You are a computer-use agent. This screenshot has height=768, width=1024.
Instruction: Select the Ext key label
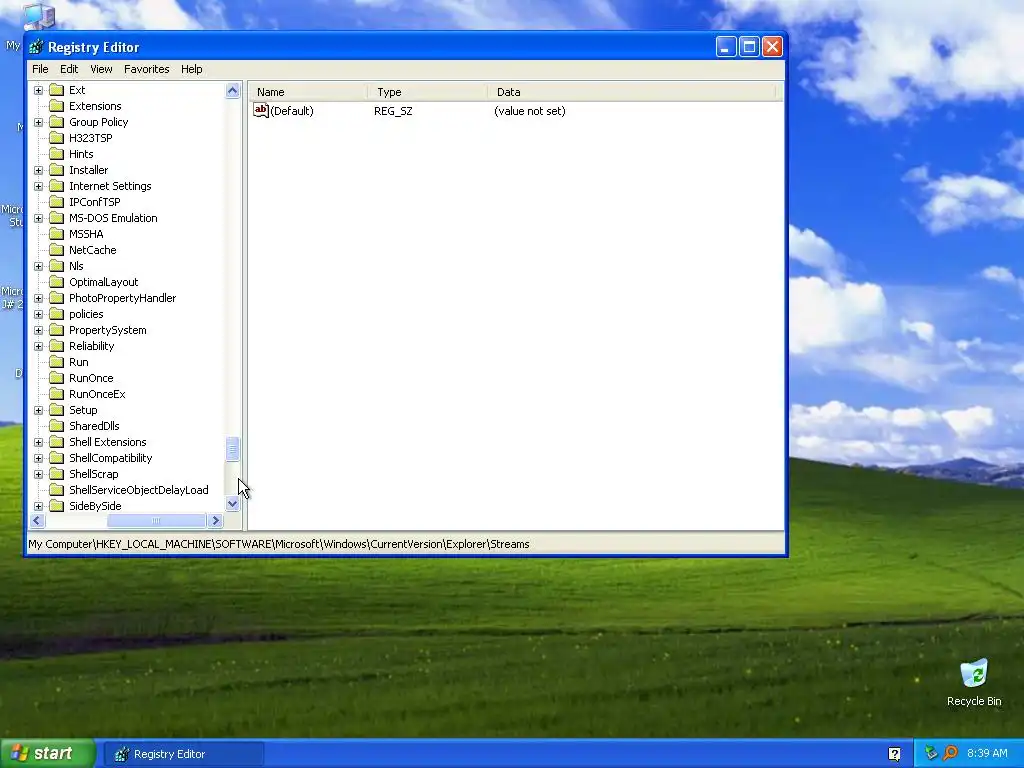click(77, 90)
